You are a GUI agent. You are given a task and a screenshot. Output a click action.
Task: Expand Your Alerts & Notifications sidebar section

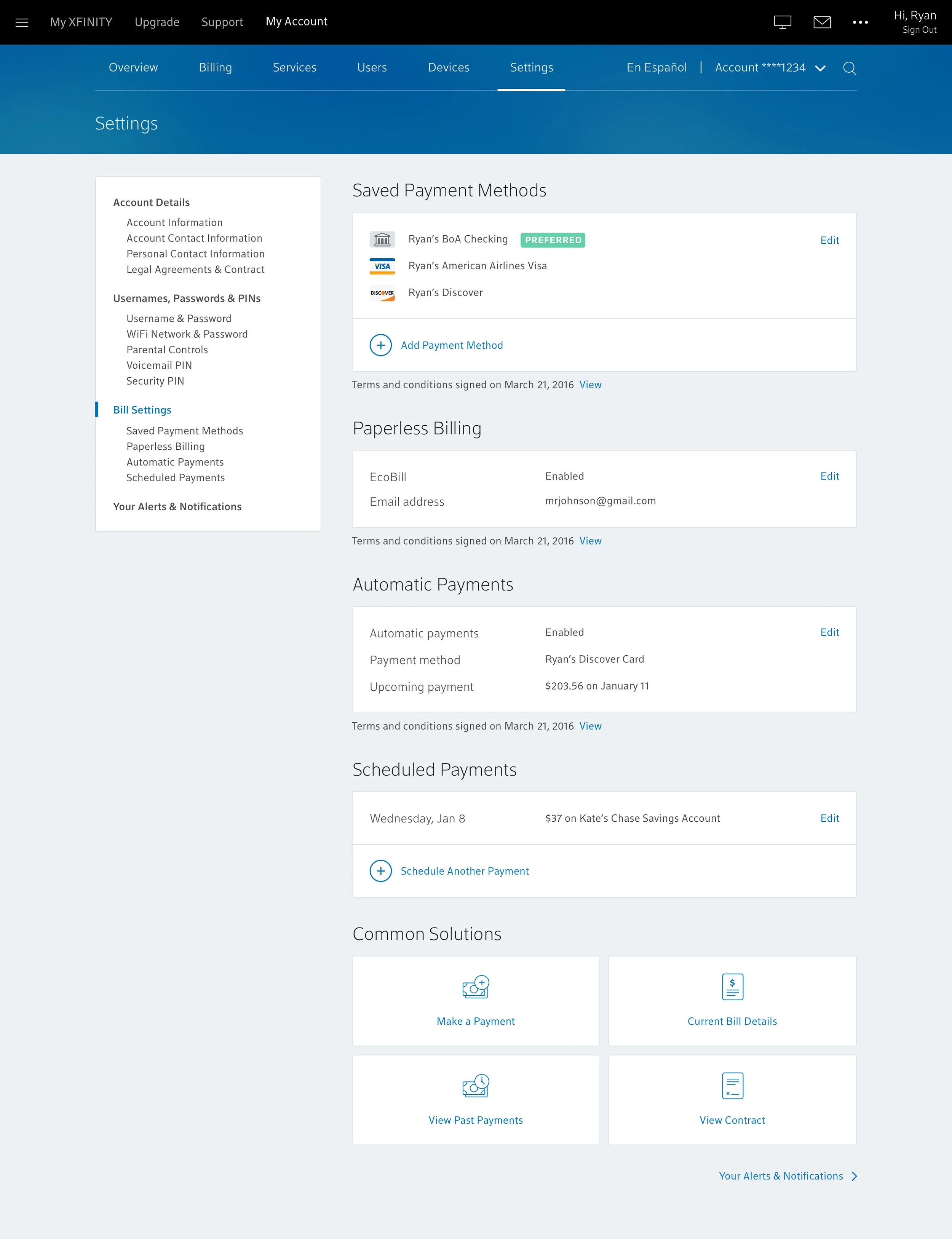pyautogui.click(x=177, y=506)
